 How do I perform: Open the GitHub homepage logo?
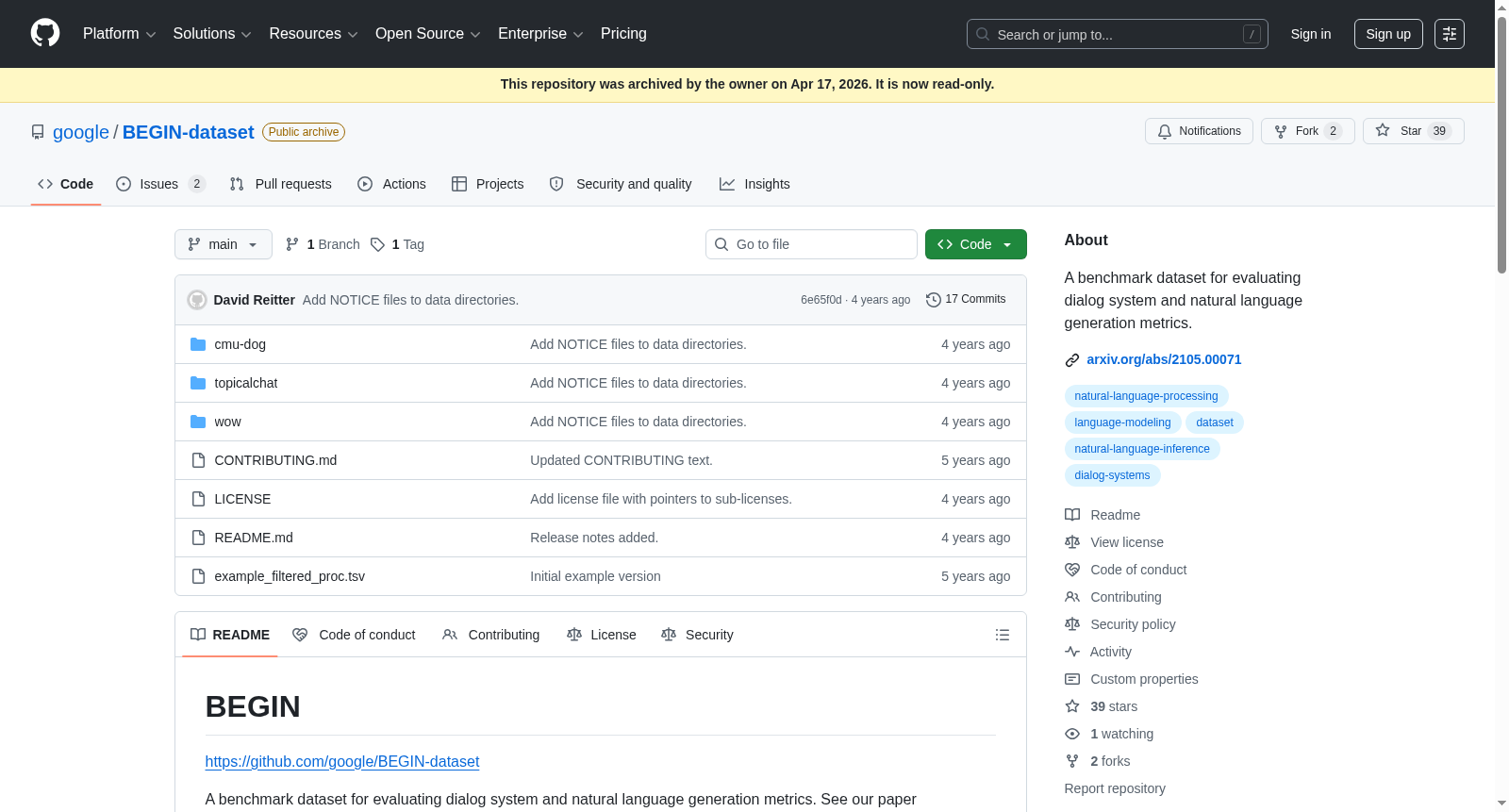45,33
